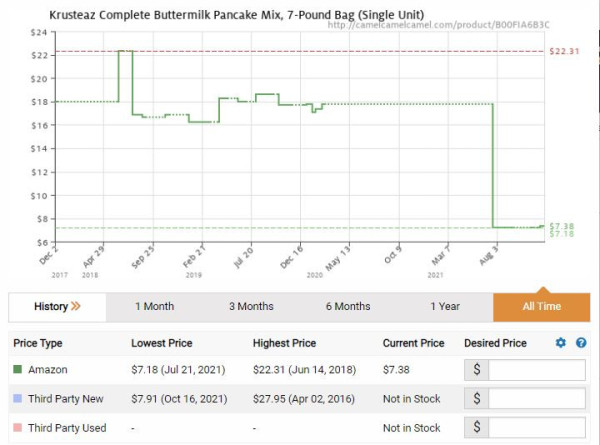Open the blue help question mark icon
Image resolution: width=600 pixels, height=445 pixels.
[x=581, y=342]
